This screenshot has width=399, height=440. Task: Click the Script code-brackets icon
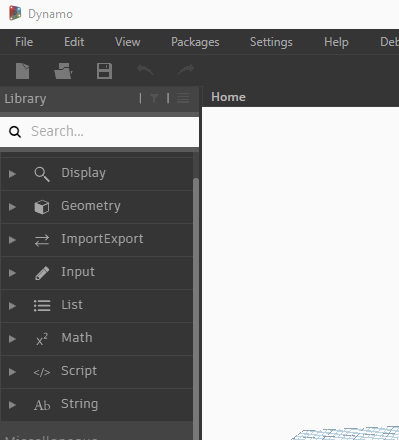tap(42, 372)
